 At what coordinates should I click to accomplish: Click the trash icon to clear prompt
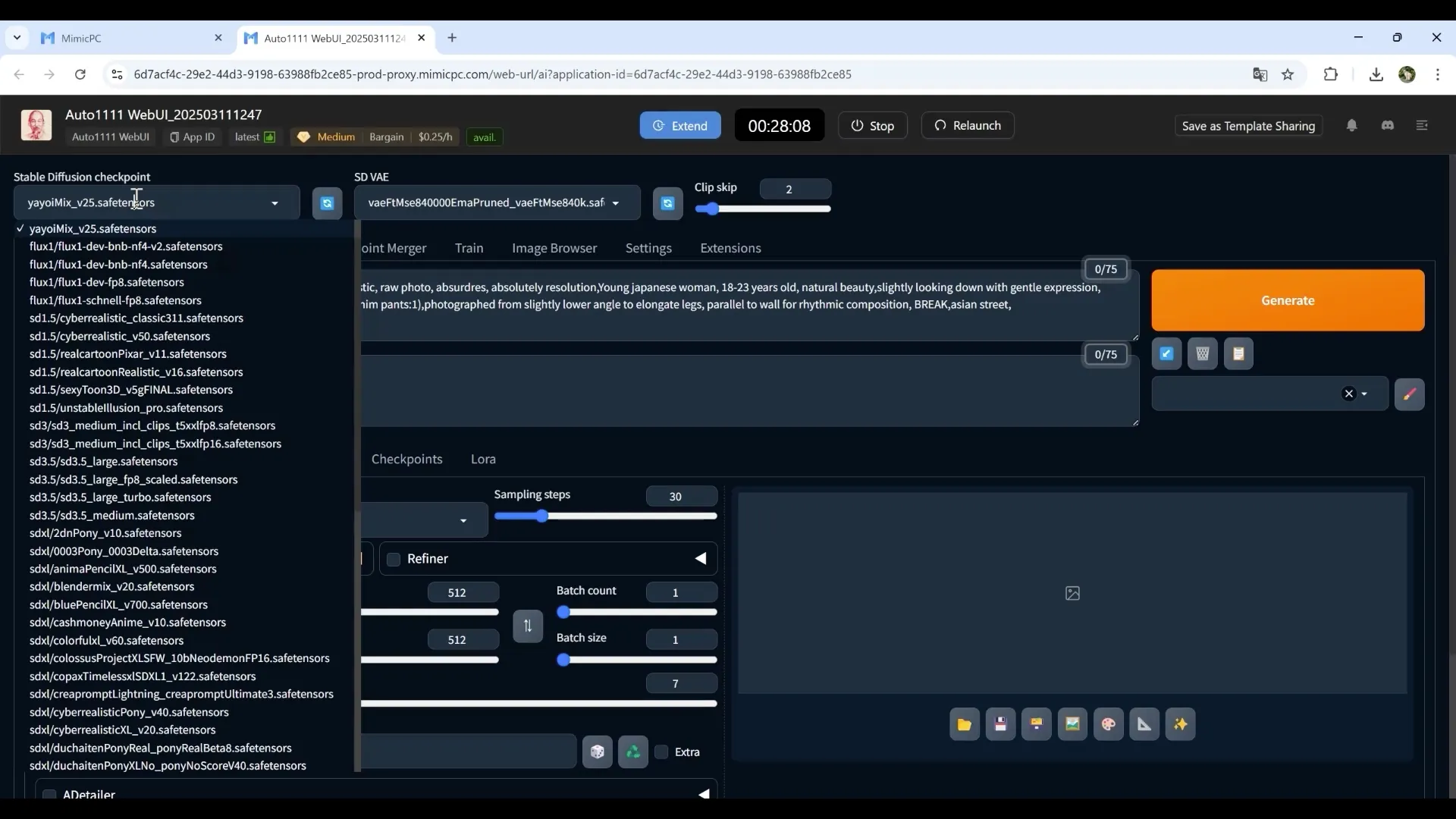(1202, 353)
